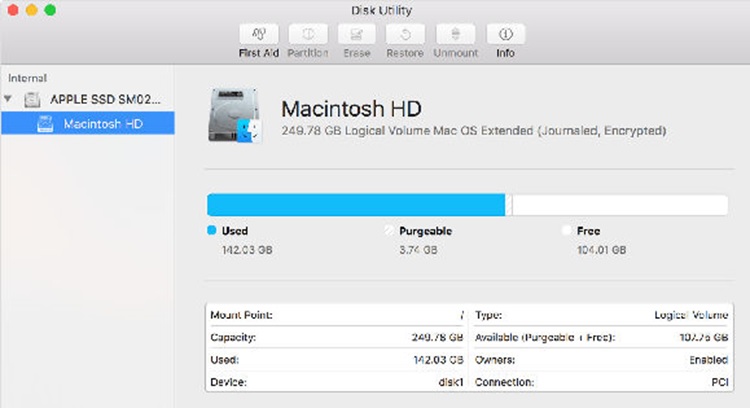750x409 pixels.
Task: Select Macintosh HD volume in the sidebar
Action: pos(103,124)
